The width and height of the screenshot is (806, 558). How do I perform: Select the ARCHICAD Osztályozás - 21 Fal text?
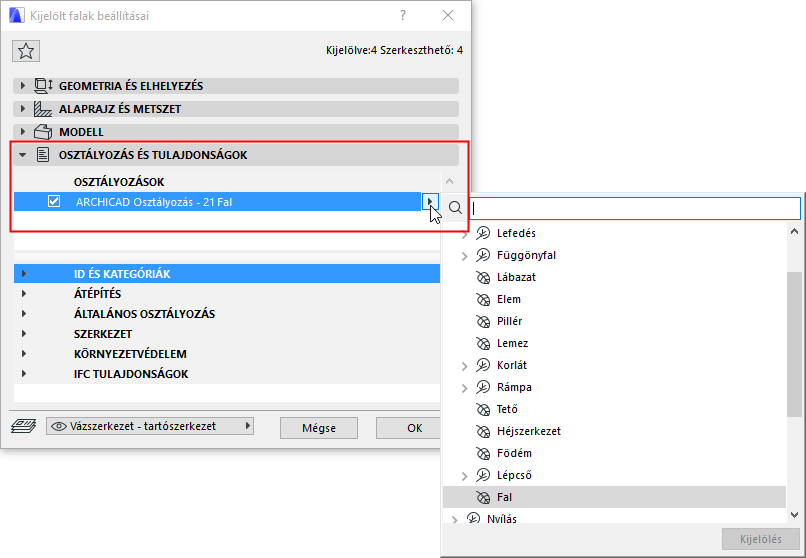[x=154, y=202]
